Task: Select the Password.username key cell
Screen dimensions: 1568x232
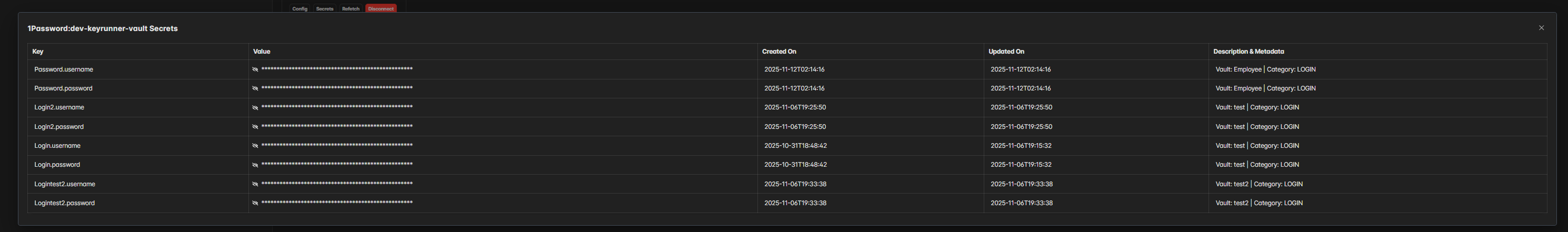Action: click(63, 69)
